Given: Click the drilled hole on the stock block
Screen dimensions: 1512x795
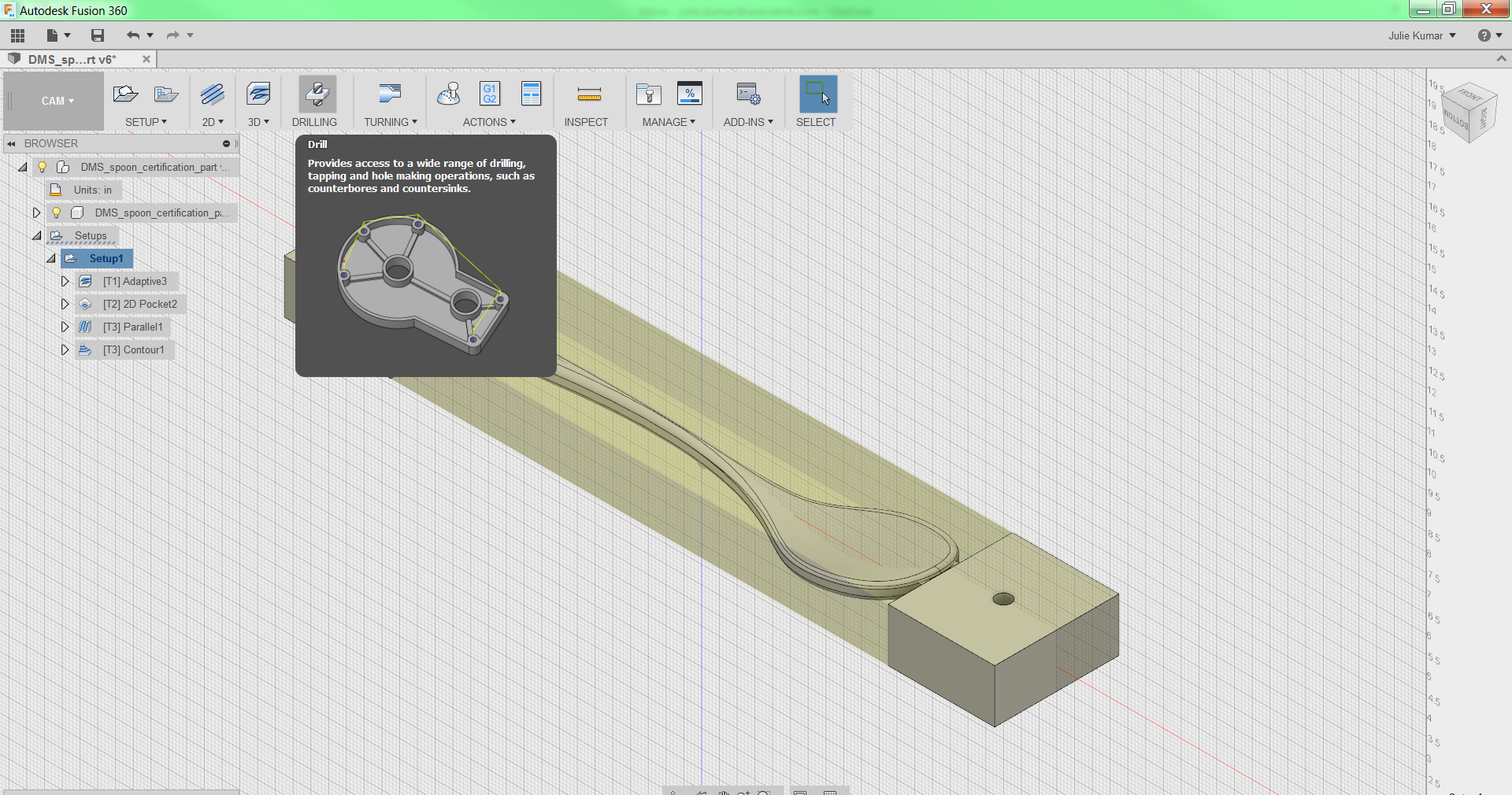Looking at the screenshot, I should tap(1003, 599).
